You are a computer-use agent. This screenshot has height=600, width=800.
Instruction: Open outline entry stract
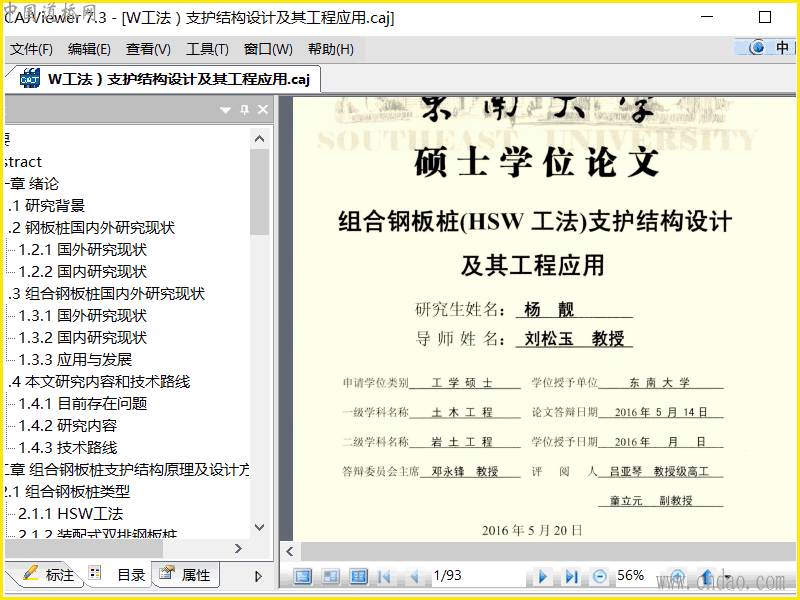(22, 162)
